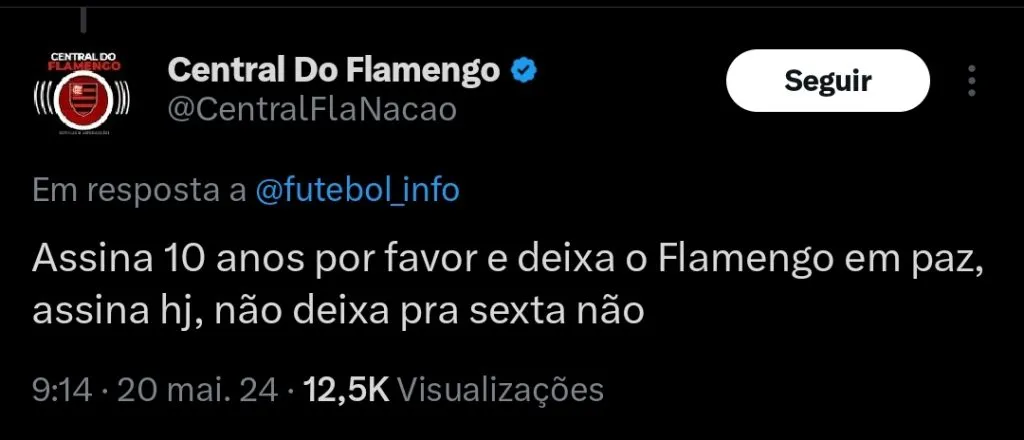The width and height of the screenshot is (1024, 440).
Task: Click the thread connector line above avatar
Action: pyautogui.click(x=84, y=20)
